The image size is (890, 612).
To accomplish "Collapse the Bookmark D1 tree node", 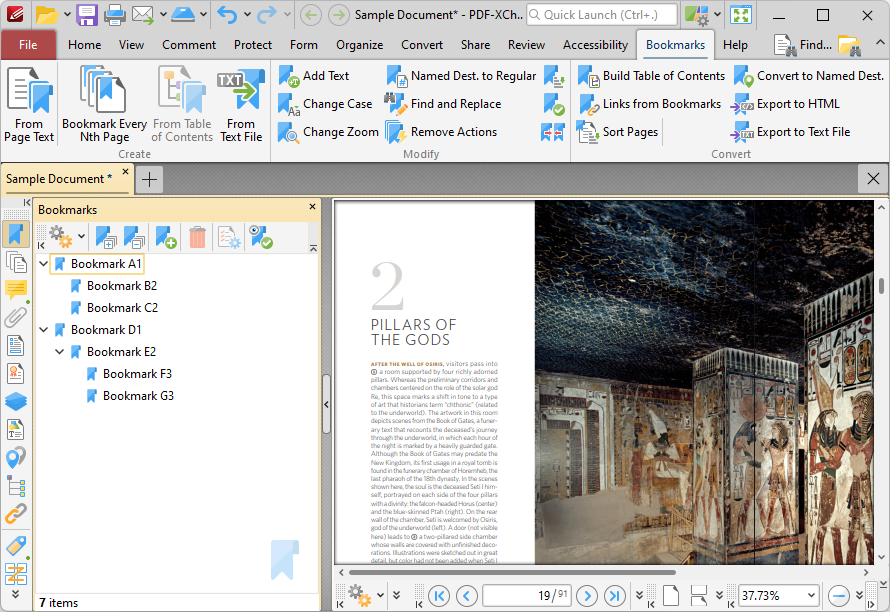I will (43, 329).
